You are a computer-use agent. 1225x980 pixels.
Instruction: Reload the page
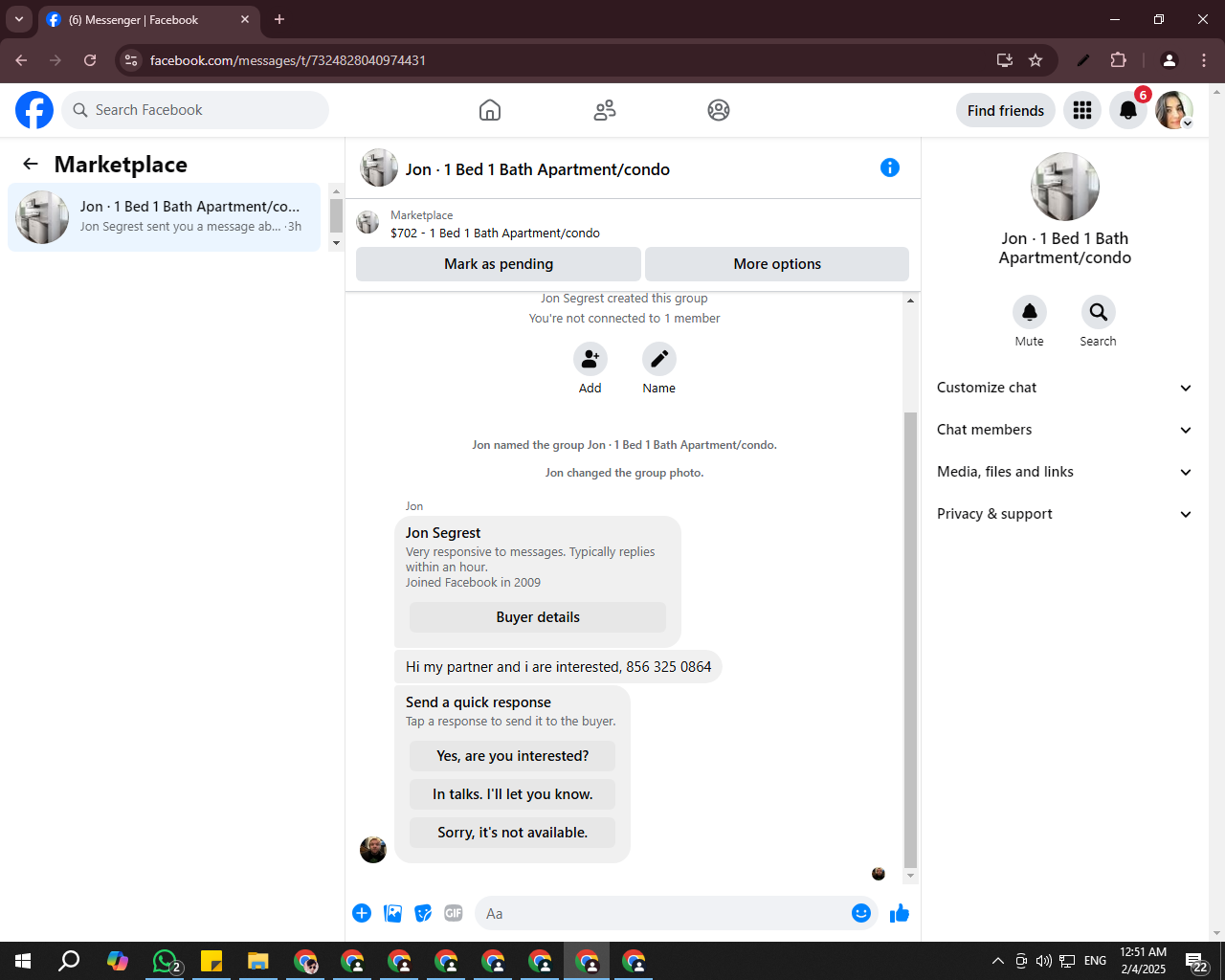point(90,60)
